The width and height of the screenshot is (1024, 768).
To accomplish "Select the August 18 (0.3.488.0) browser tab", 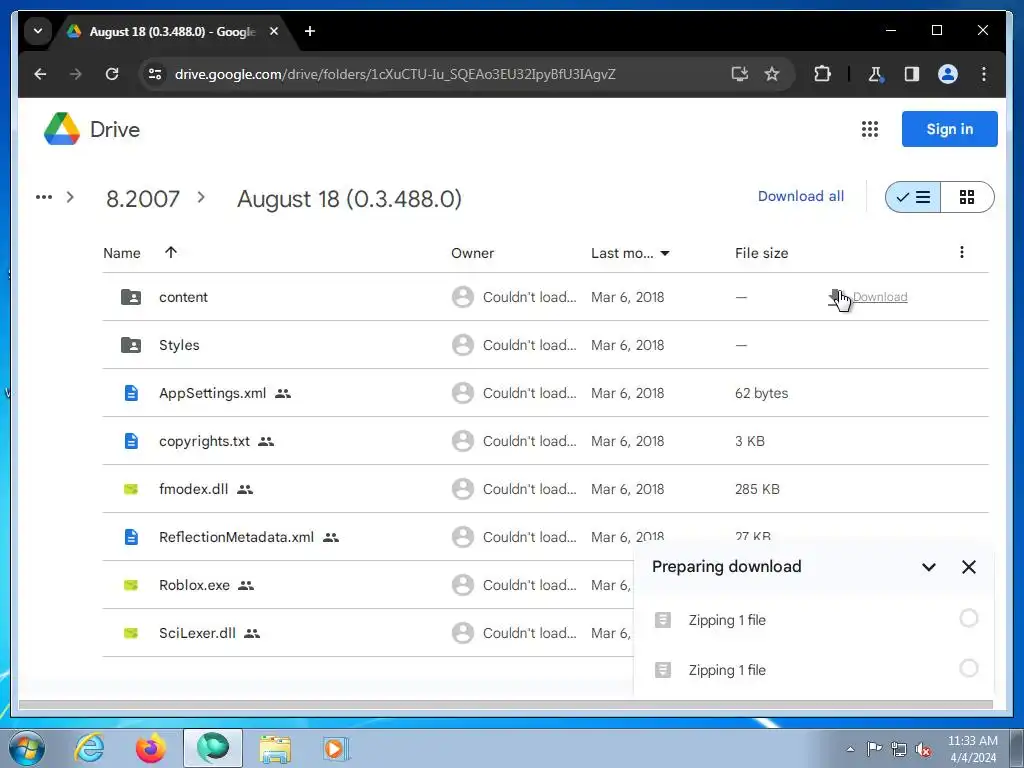I will coord(172,31).
